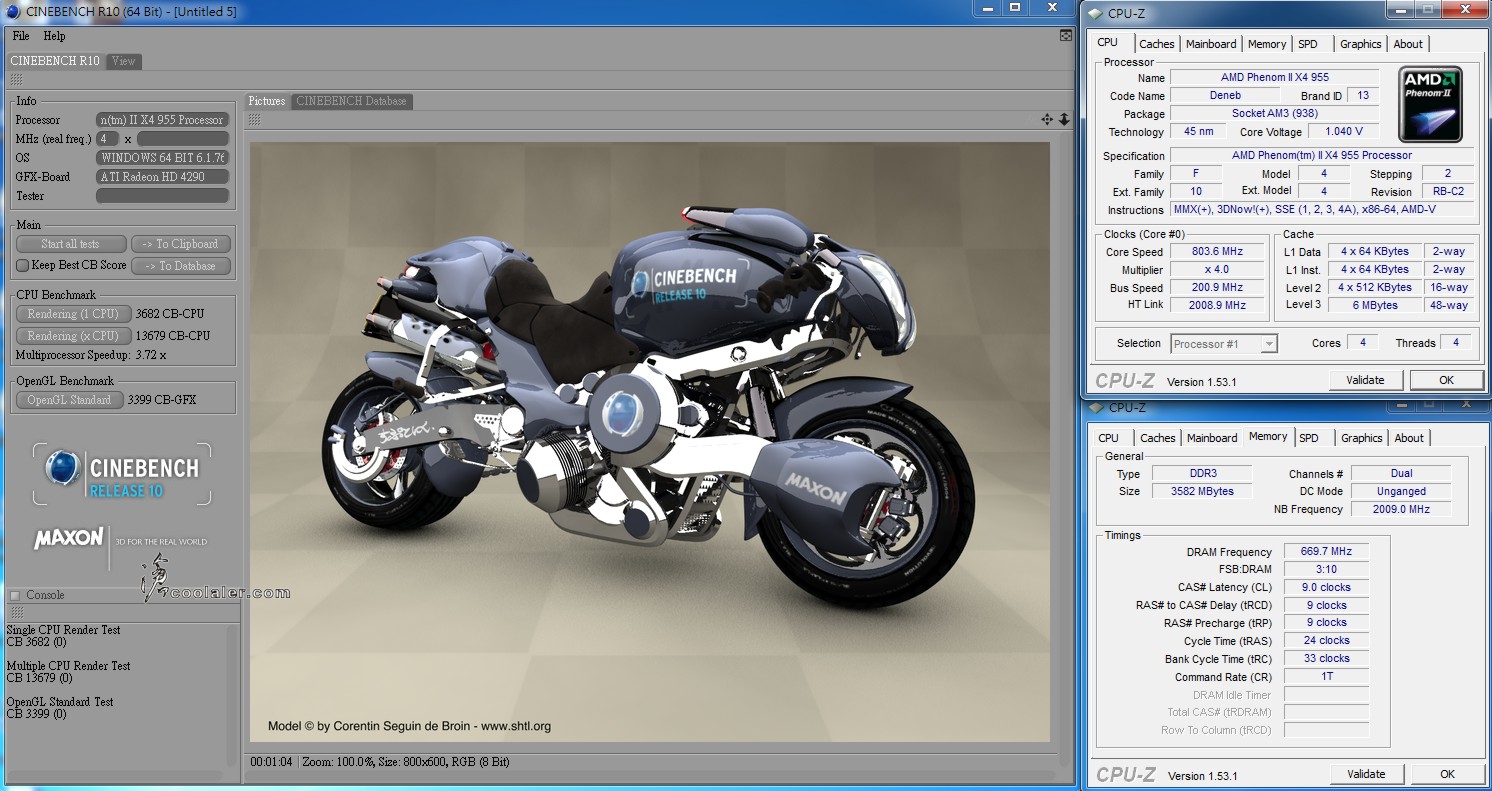
Task: Run the OpenGL Standard benchmark
Action: (69, 400)
